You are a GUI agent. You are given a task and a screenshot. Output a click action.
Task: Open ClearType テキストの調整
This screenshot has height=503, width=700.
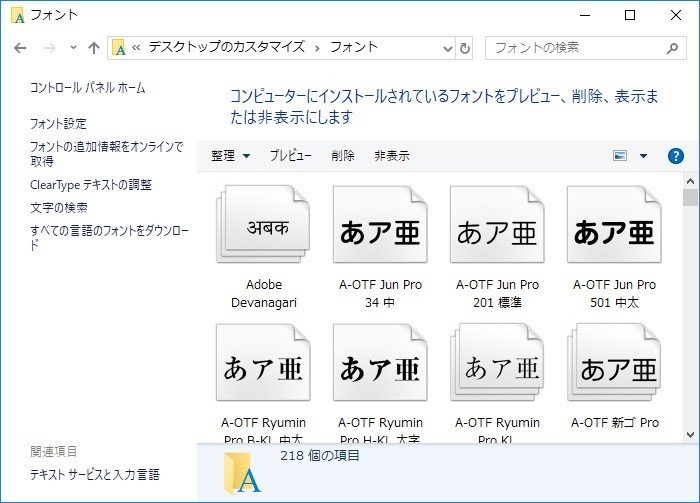[x=91, y=185]
